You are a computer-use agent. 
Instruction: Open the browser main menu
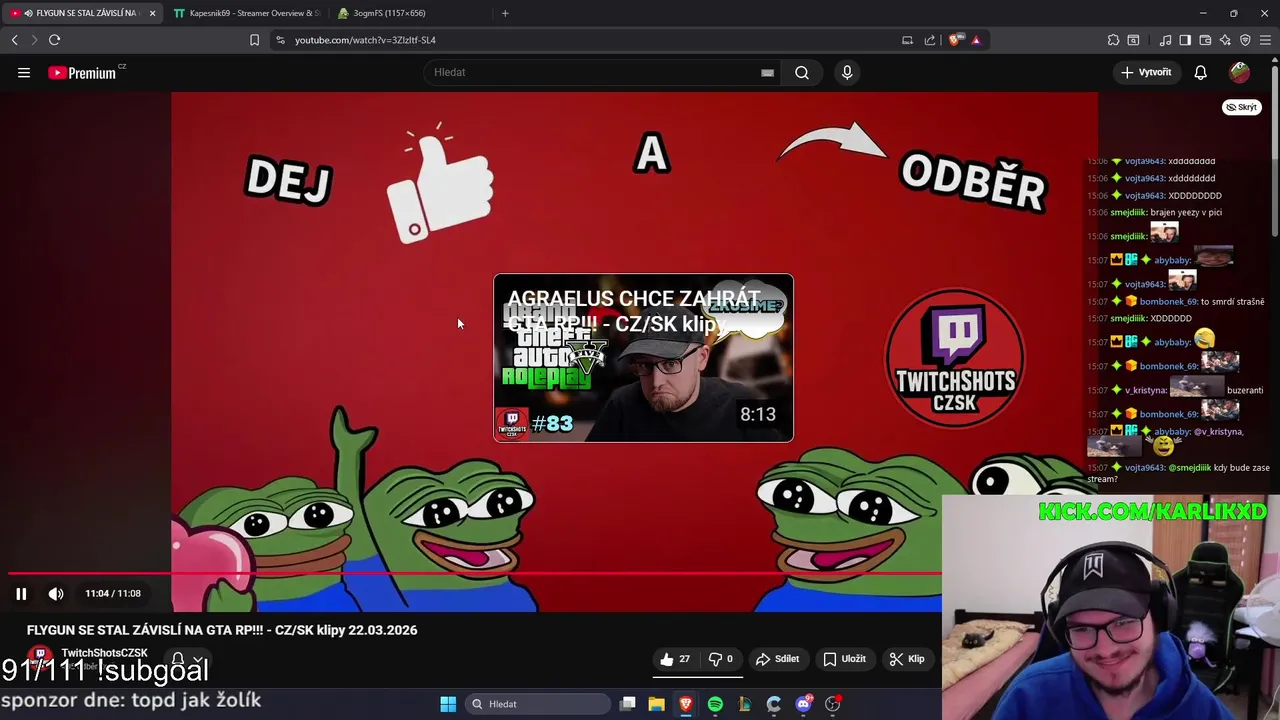pos(1265,40)
